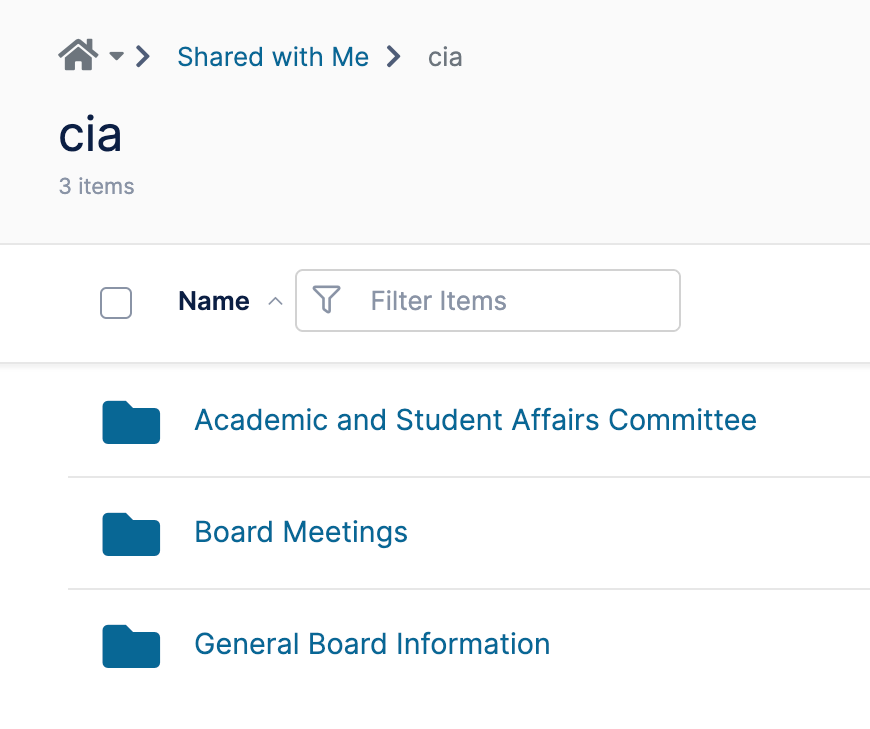The width and height of the screenshot is (870, 729).
Task: Select the cia breadcrumb item
Action: click(445, 57)
